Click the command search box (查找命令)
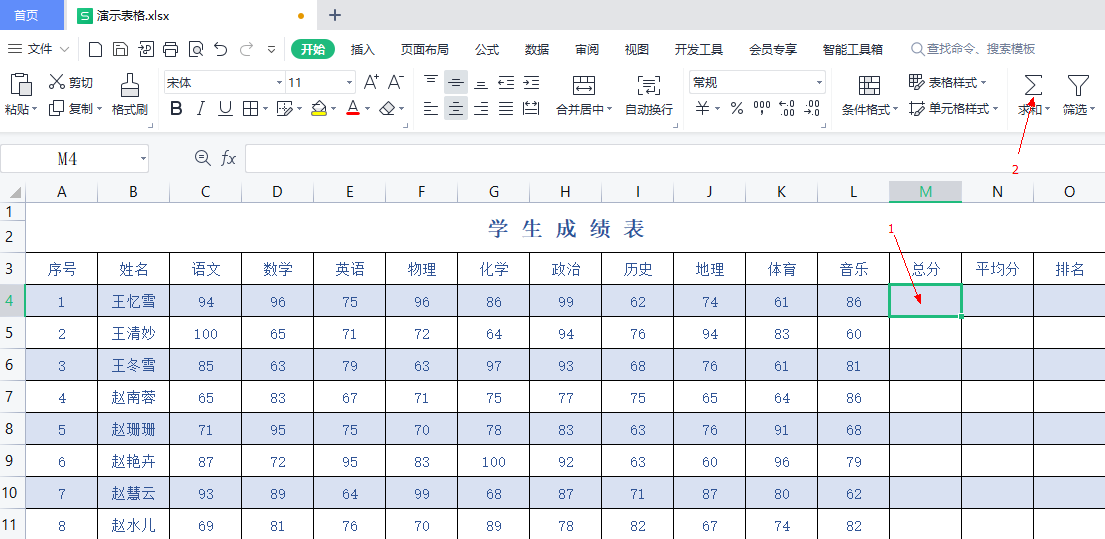1105x539 pixels. [973, 49]
